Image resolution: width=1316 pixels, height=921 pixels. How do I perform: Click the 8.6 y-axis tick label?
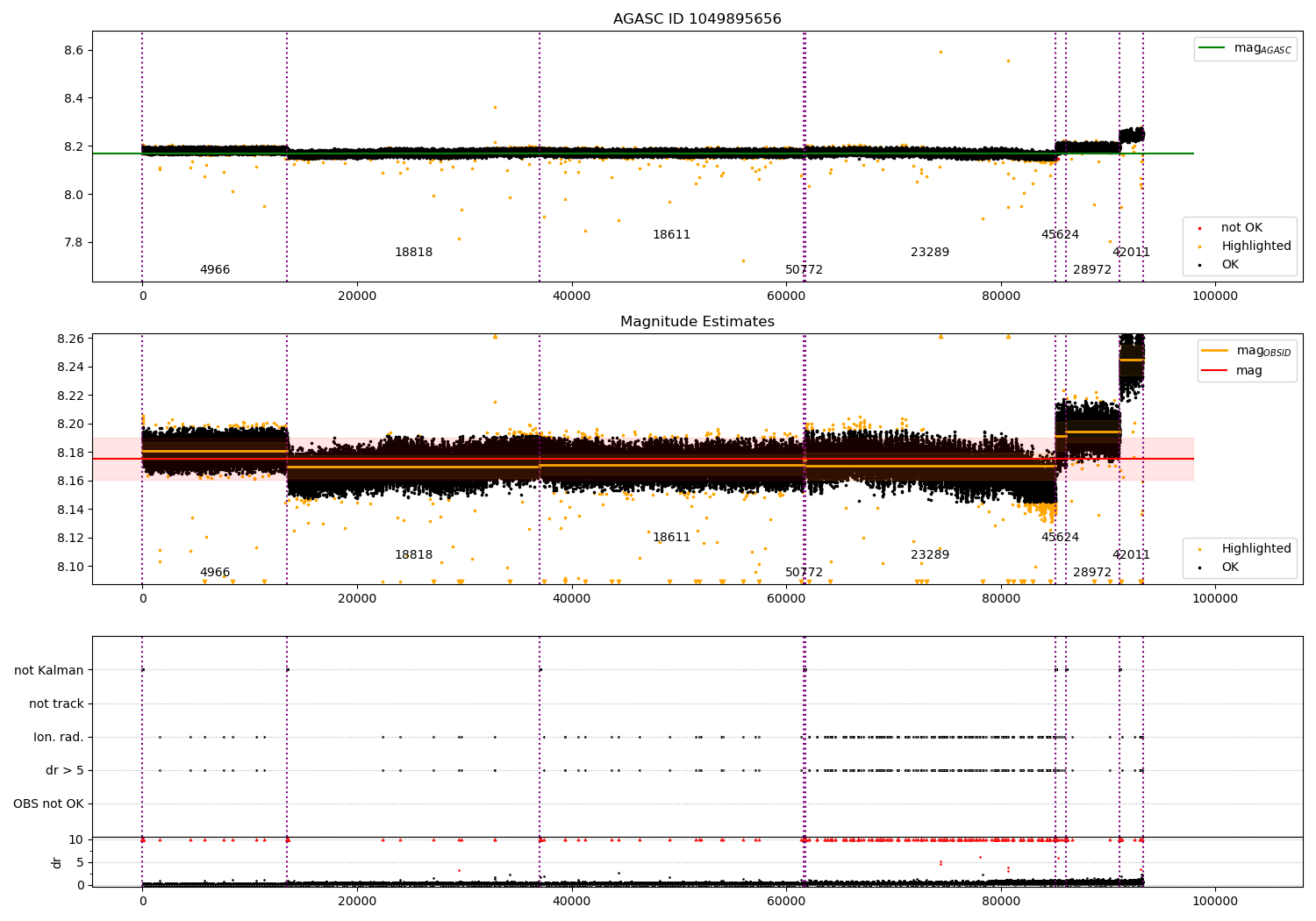point(74,51)
